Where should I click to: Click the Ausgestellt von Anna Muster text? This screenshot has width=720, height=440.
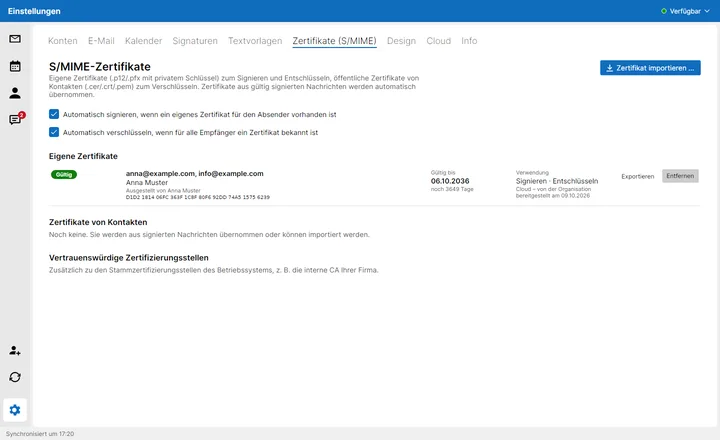pyautogui.click(x=163, y=191)
